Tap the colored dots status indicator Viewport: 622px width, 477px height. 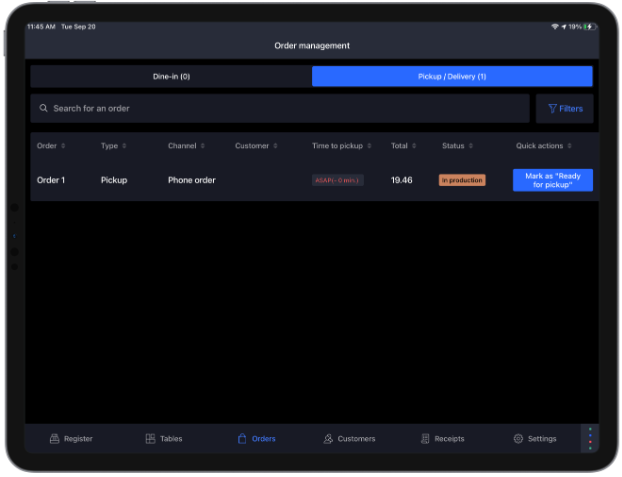click(x=590, y=438)
